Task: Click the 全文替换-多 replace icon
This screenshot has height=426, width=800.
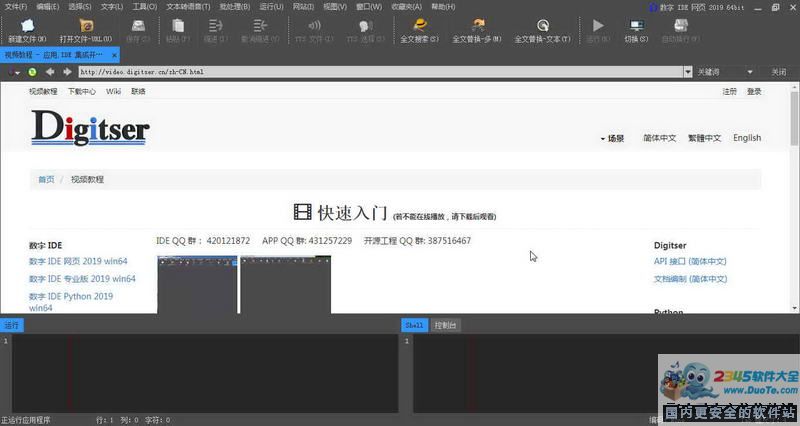Action: tap(478, 26)
